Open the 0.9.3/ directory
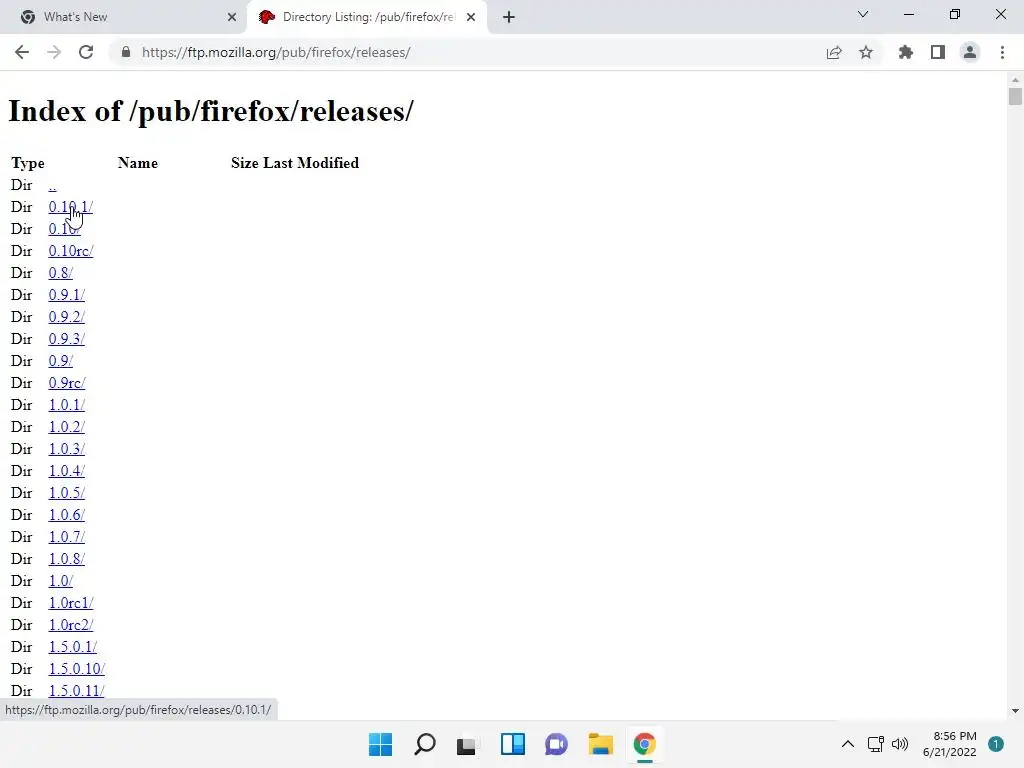 coord(67,339)
